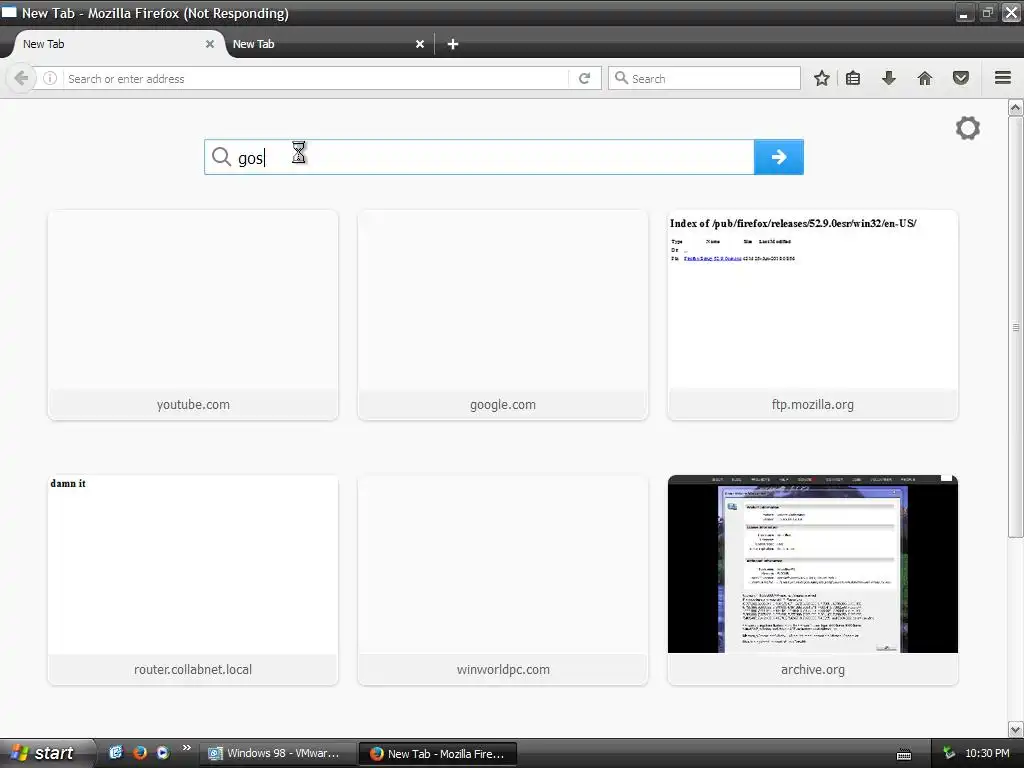Click the 10:30 PM system clock
1024x768 pixels.
[987, 753]
